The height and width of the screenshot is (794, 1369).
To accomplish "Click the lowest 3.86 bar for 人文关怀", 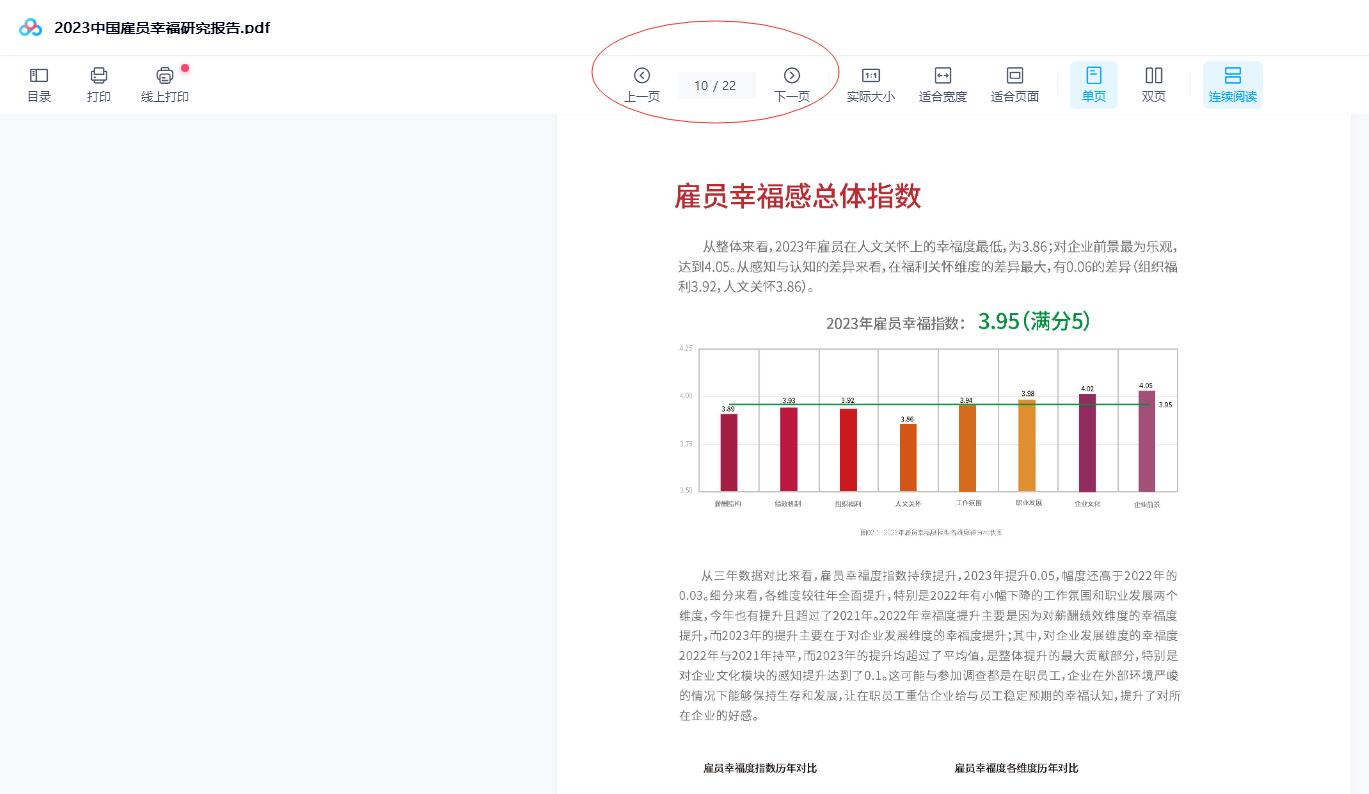I will coord(907,457).
